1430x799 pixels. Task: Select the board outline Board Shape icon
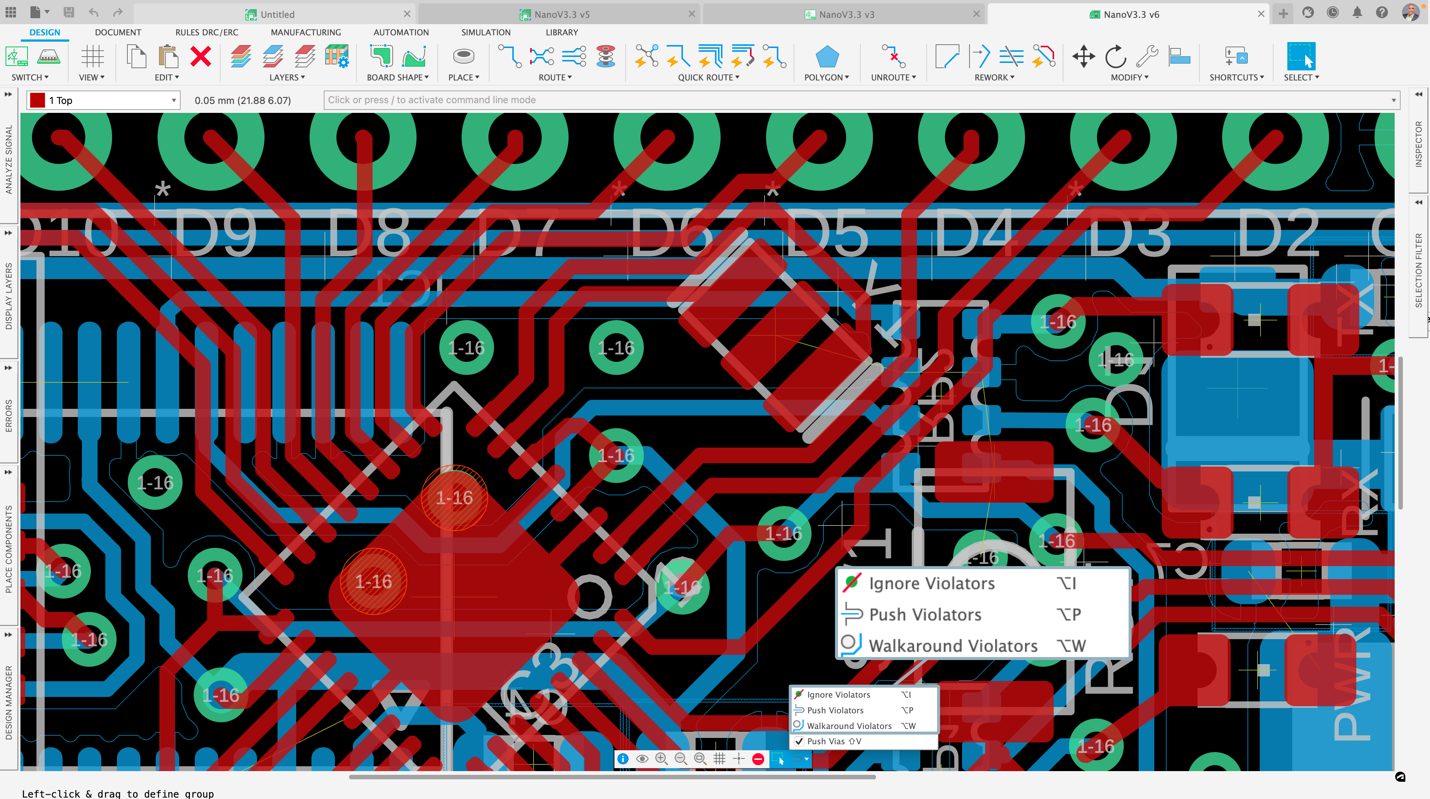pyautogui.click(x=381, y=57)
